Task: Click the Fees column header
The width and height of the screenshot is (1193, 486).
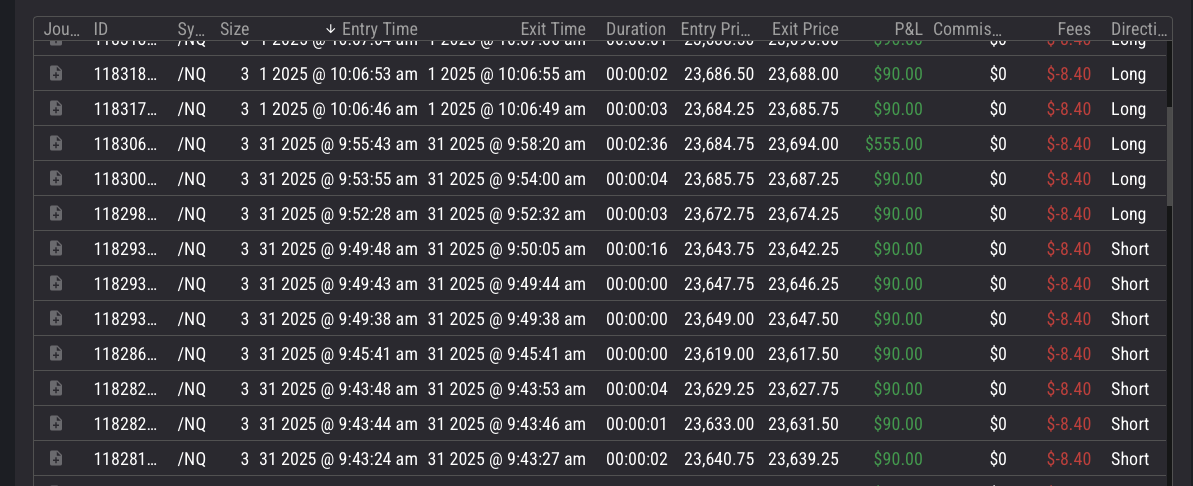Action: (1074, 29)
